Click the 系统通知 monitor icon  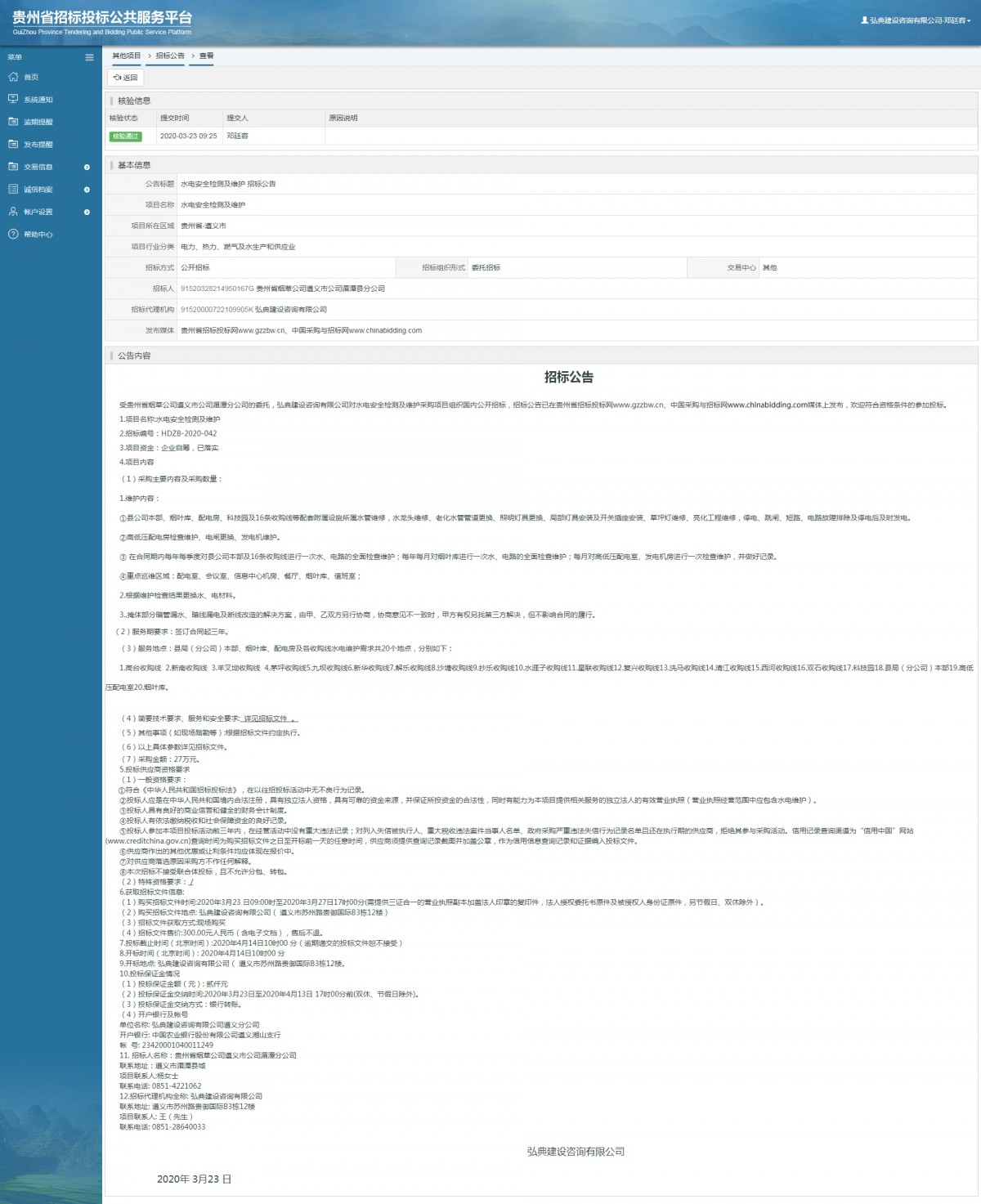point(13,99)
